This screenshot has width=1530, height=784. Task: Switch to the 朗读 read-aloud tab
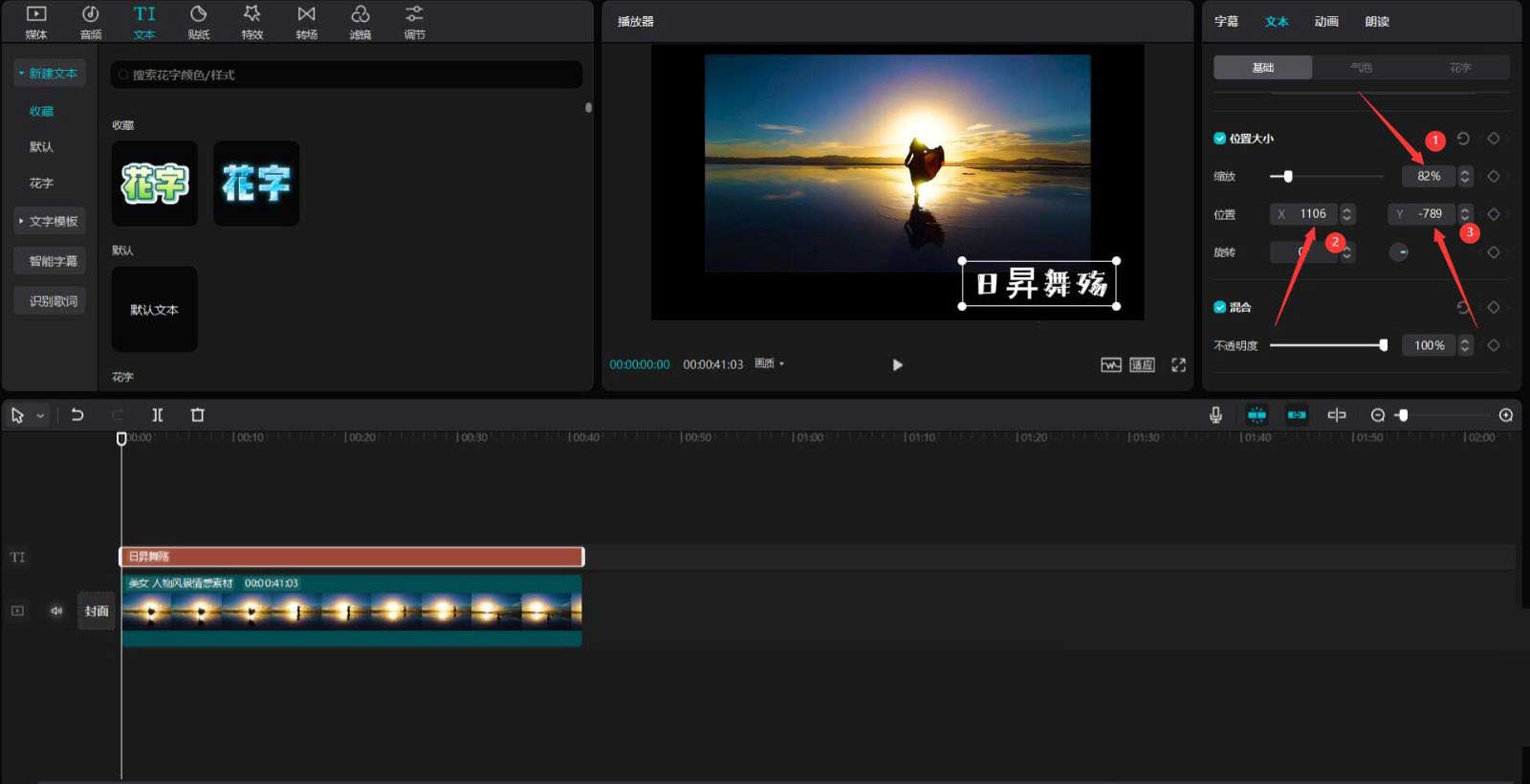click(1377, 21)
